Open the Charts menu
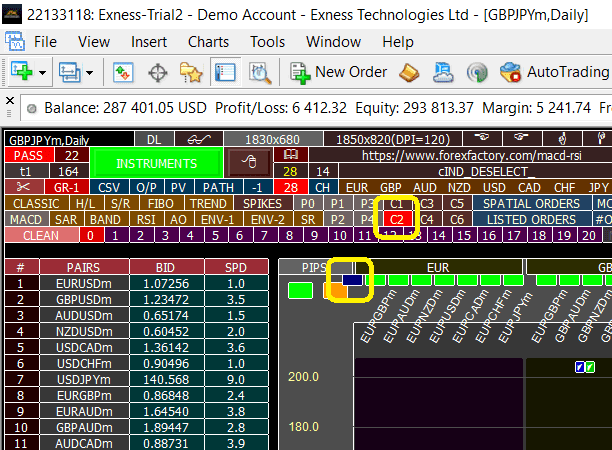 coord(208,42)
